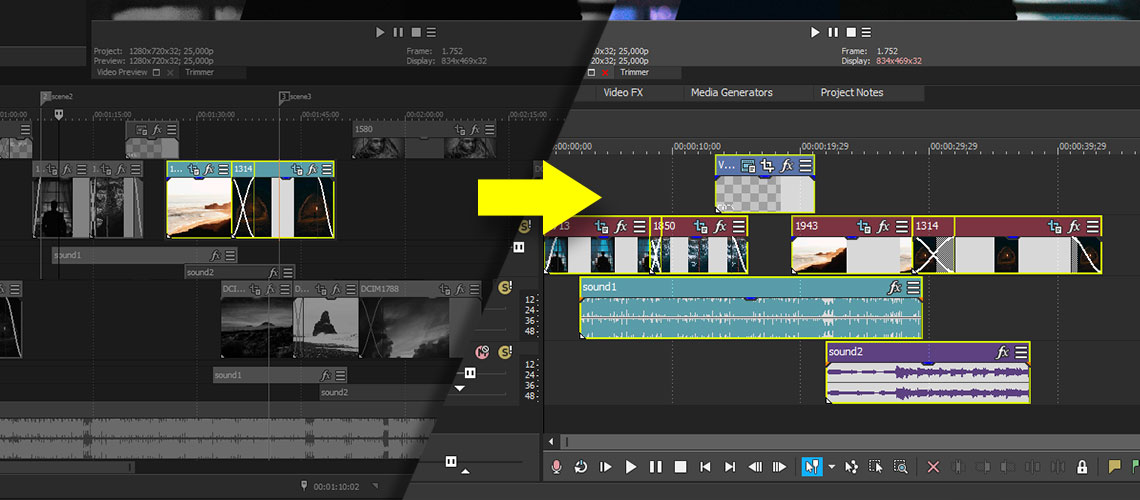Enable the Loop Playback button

580,467
